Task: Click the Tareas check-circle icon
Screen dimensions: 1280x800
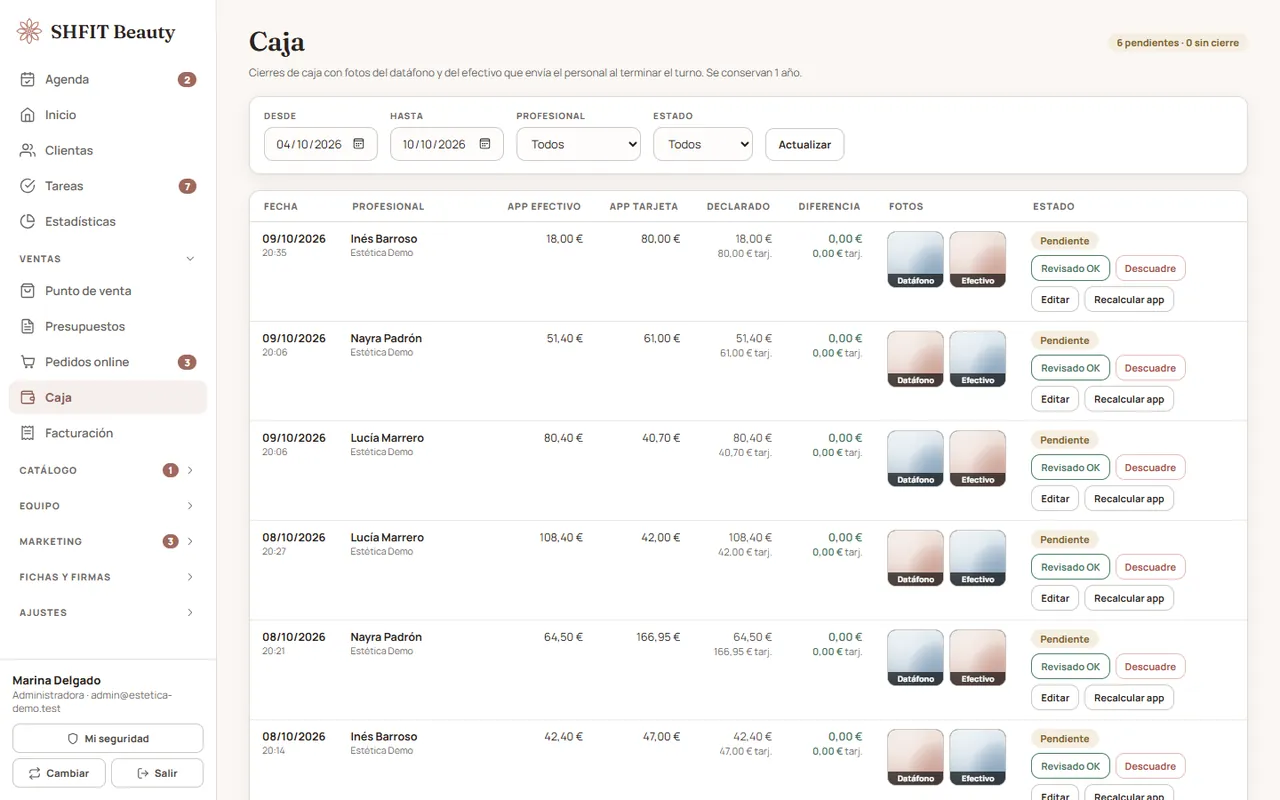Action: coord(28,186)
